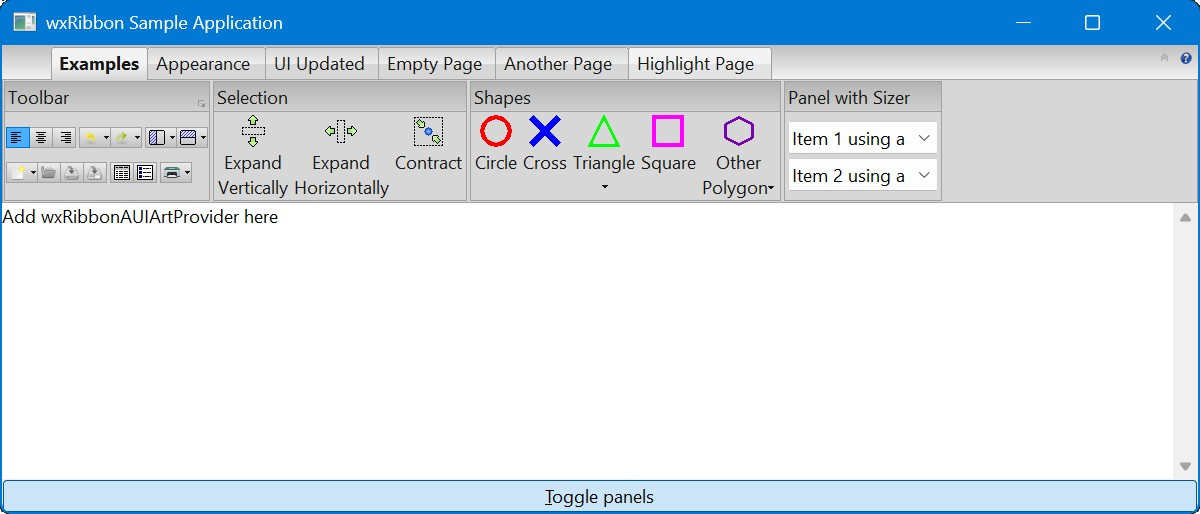Select the green Triangle shape
Screen dimensions: 1200x514
click(x=604, y=141)
